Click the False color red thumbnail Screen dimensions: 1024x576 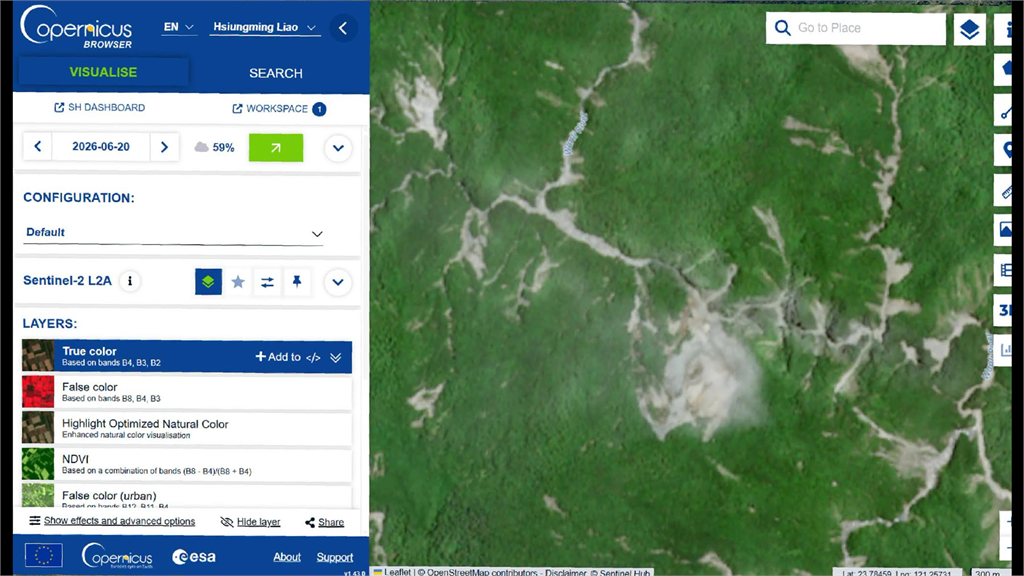coord(38,392)
